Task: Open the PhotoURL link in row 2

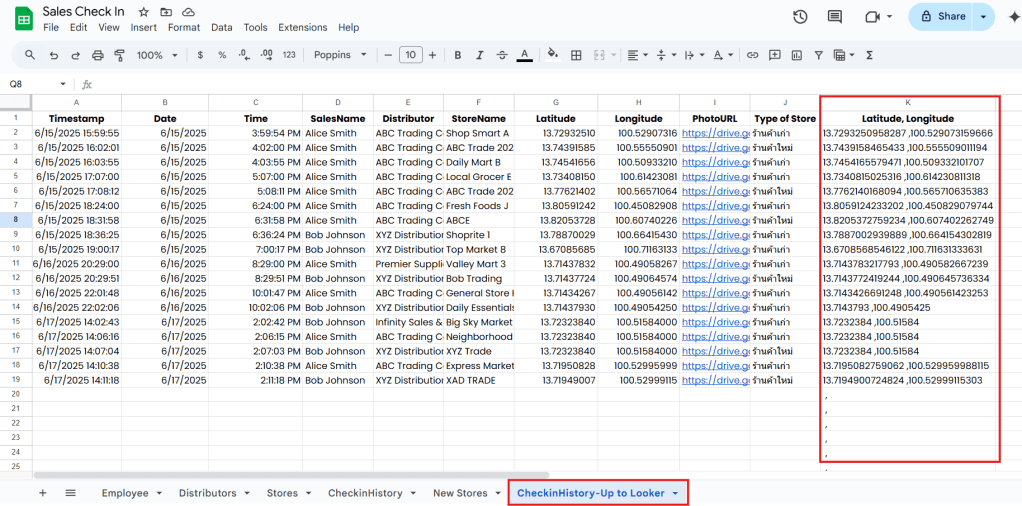Action: click(x=714, y=133)
